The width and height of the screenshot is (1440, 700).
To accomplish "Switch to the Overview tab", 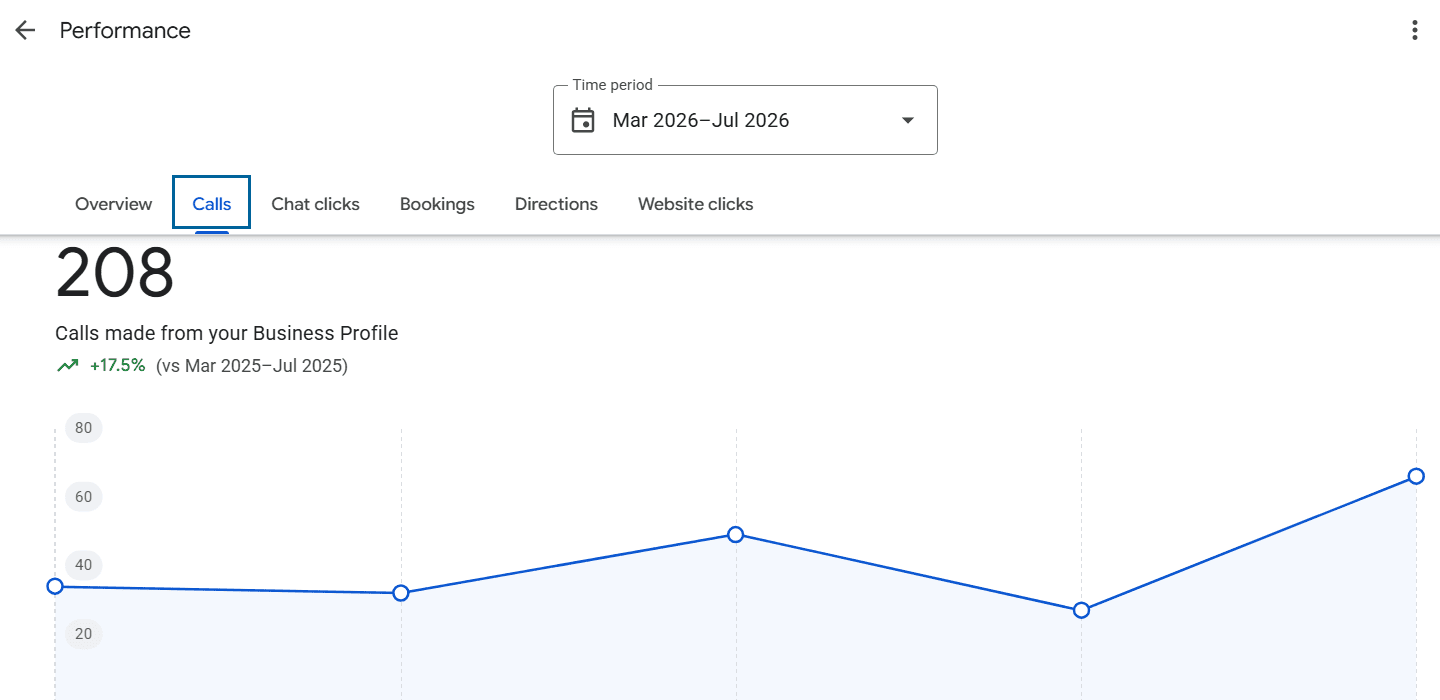I will click(114, 204).
